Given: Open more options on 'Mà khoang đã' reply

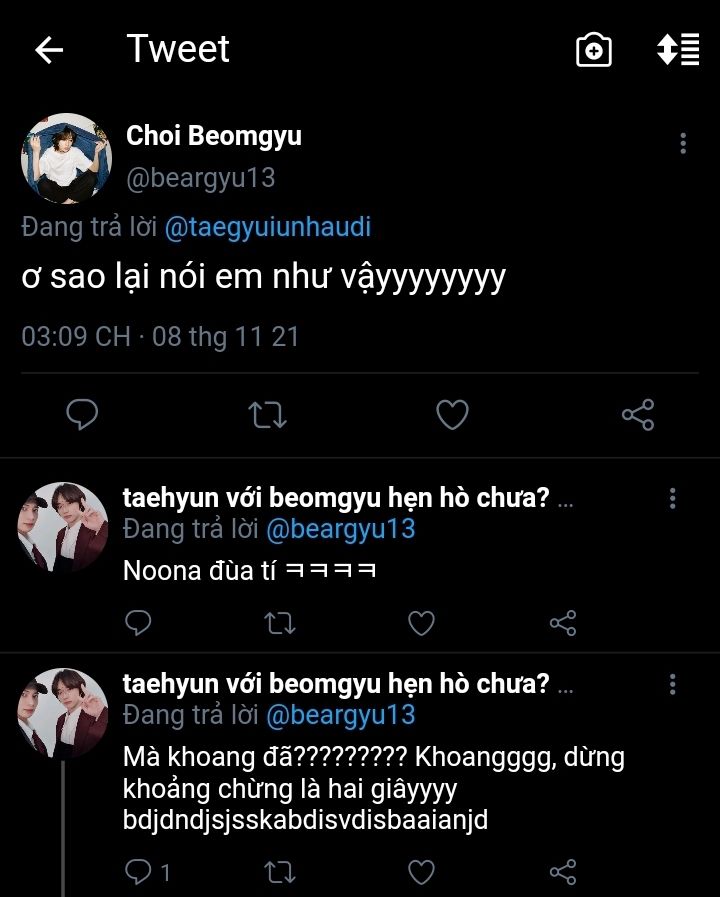Looking at the screenshot, I should pos(673,684).
